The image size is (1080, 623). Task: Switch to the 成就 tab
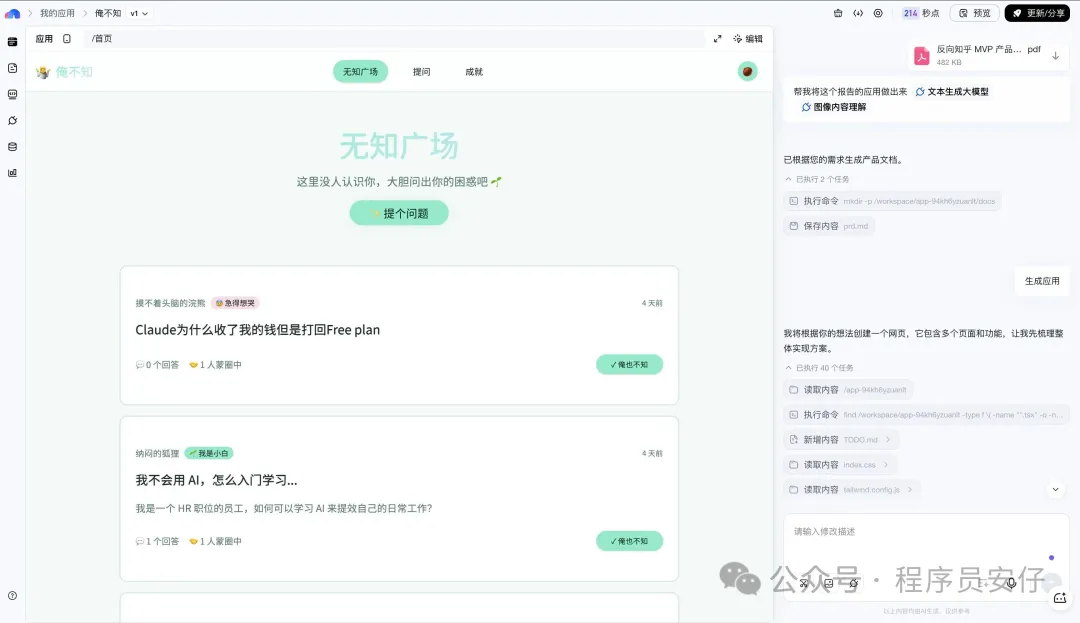click(473, 72)
